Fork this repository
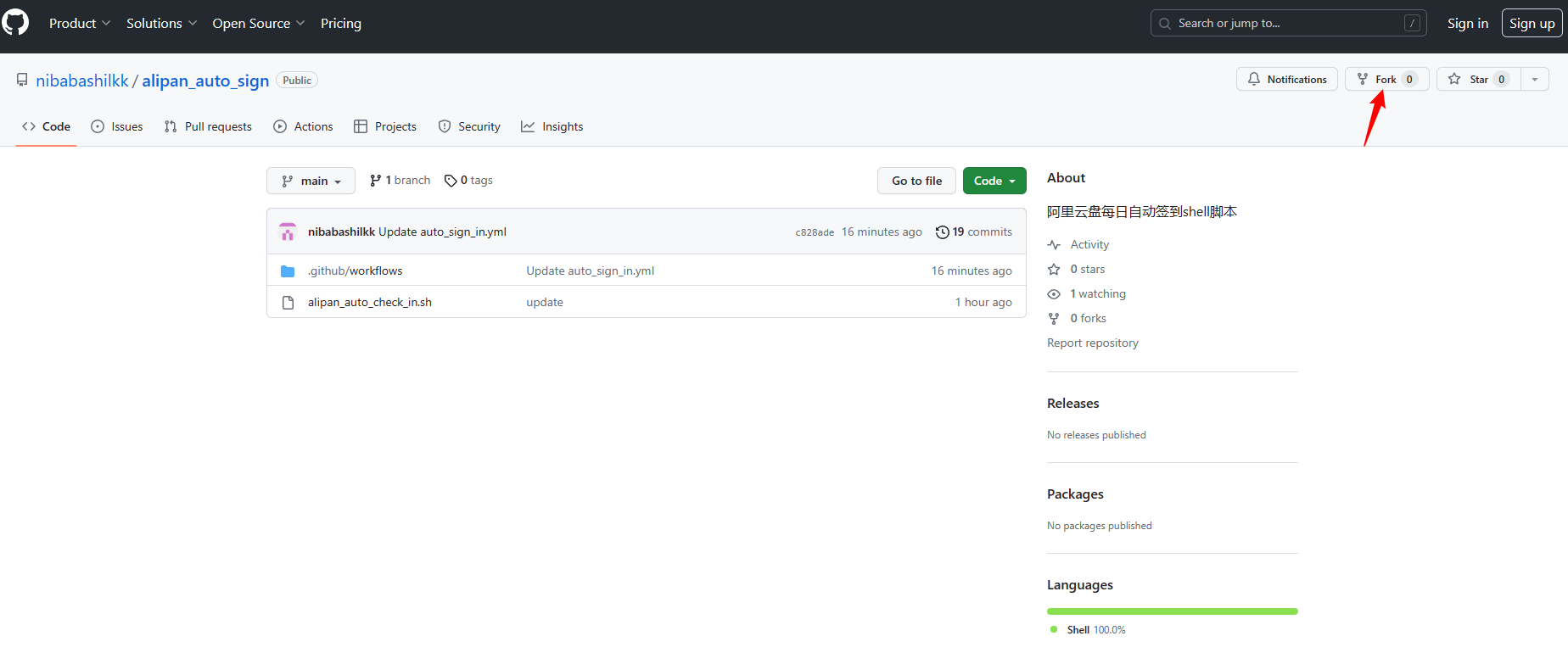The height and width of the screenshot is (664, 1568). [1386, 79]
